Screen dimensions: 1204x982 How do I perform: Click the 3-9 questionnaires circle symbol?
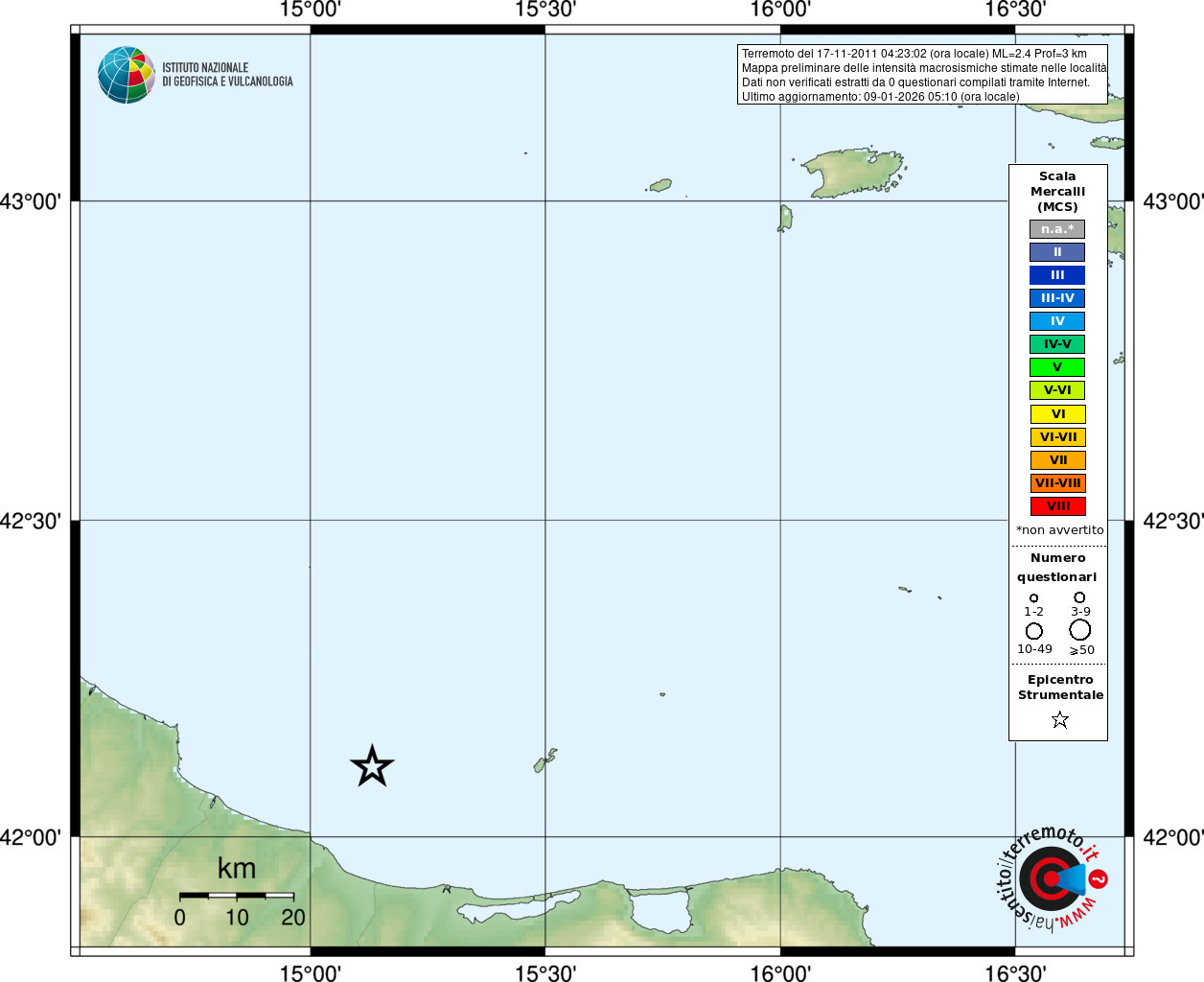click(1079, 597)
